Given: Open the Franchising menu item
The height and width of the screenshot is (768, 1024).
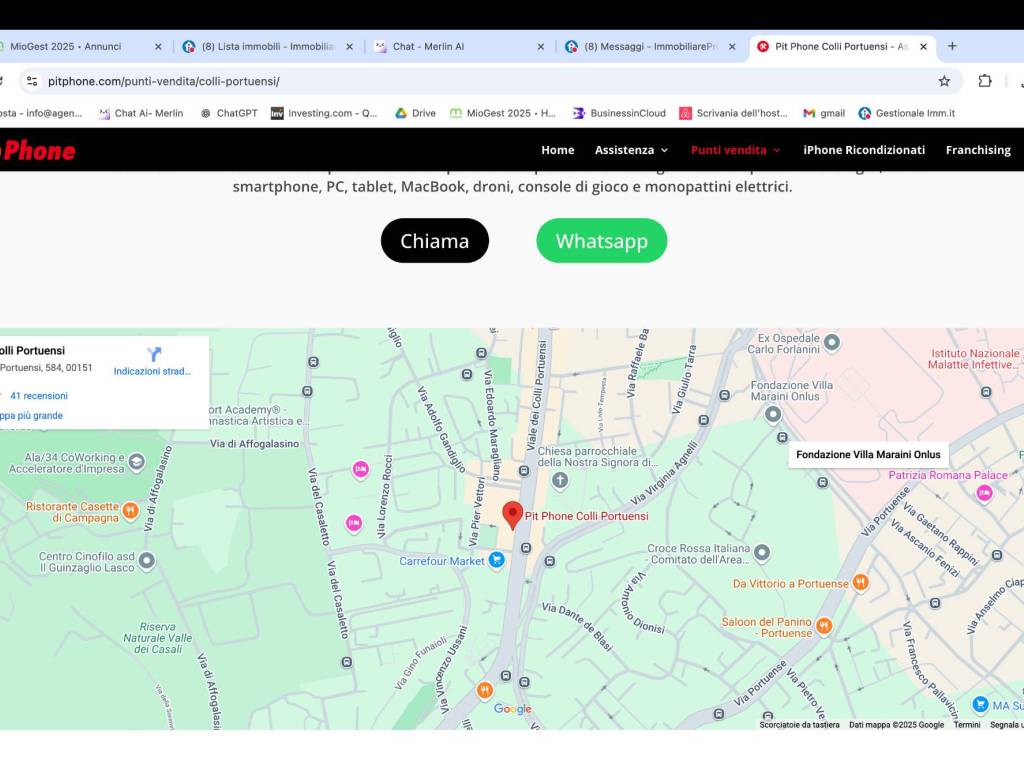Looking at the screenshot, I should click(978, 150).
